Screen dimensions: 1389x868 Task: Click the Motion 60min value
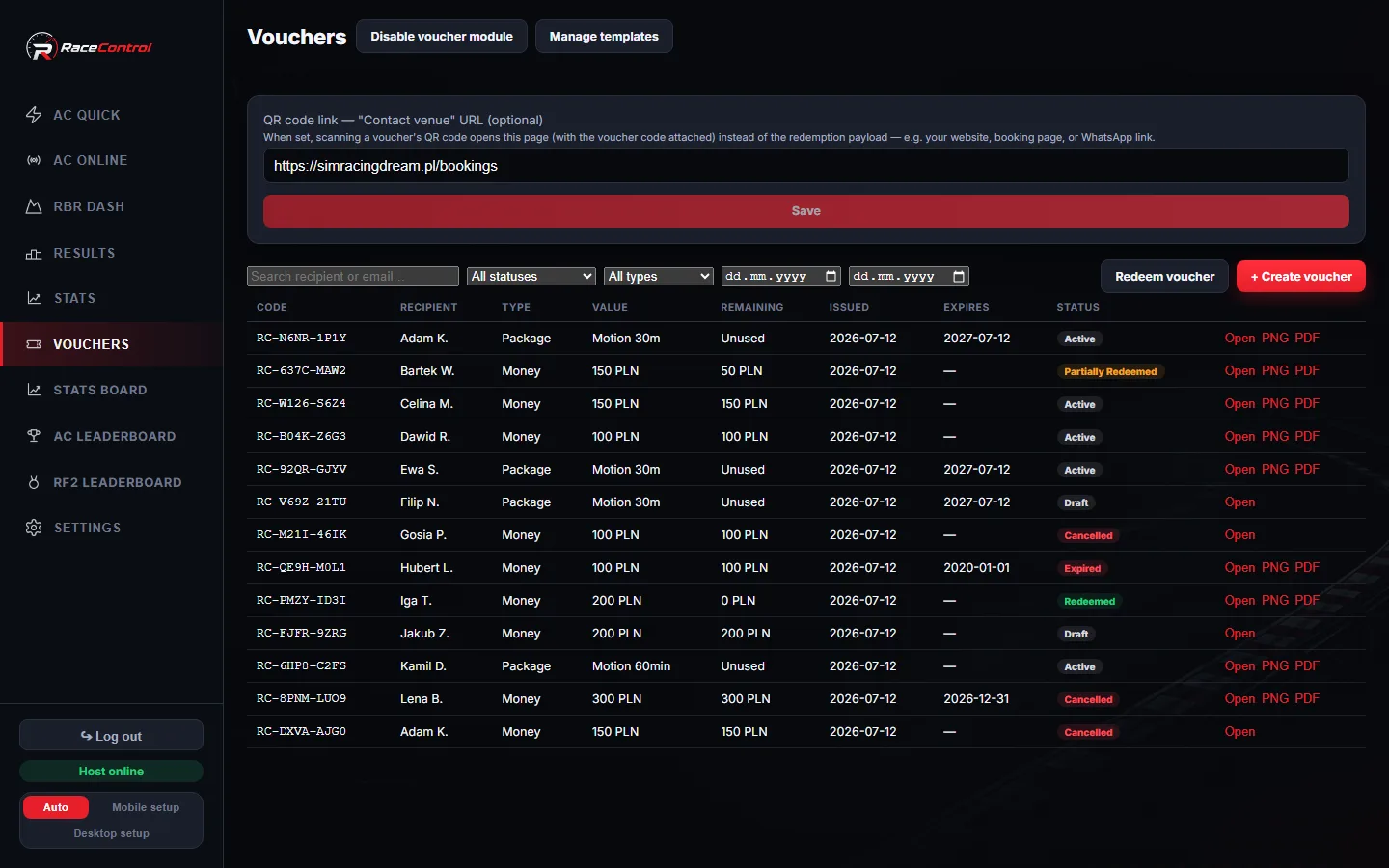(x=631, y=665)
